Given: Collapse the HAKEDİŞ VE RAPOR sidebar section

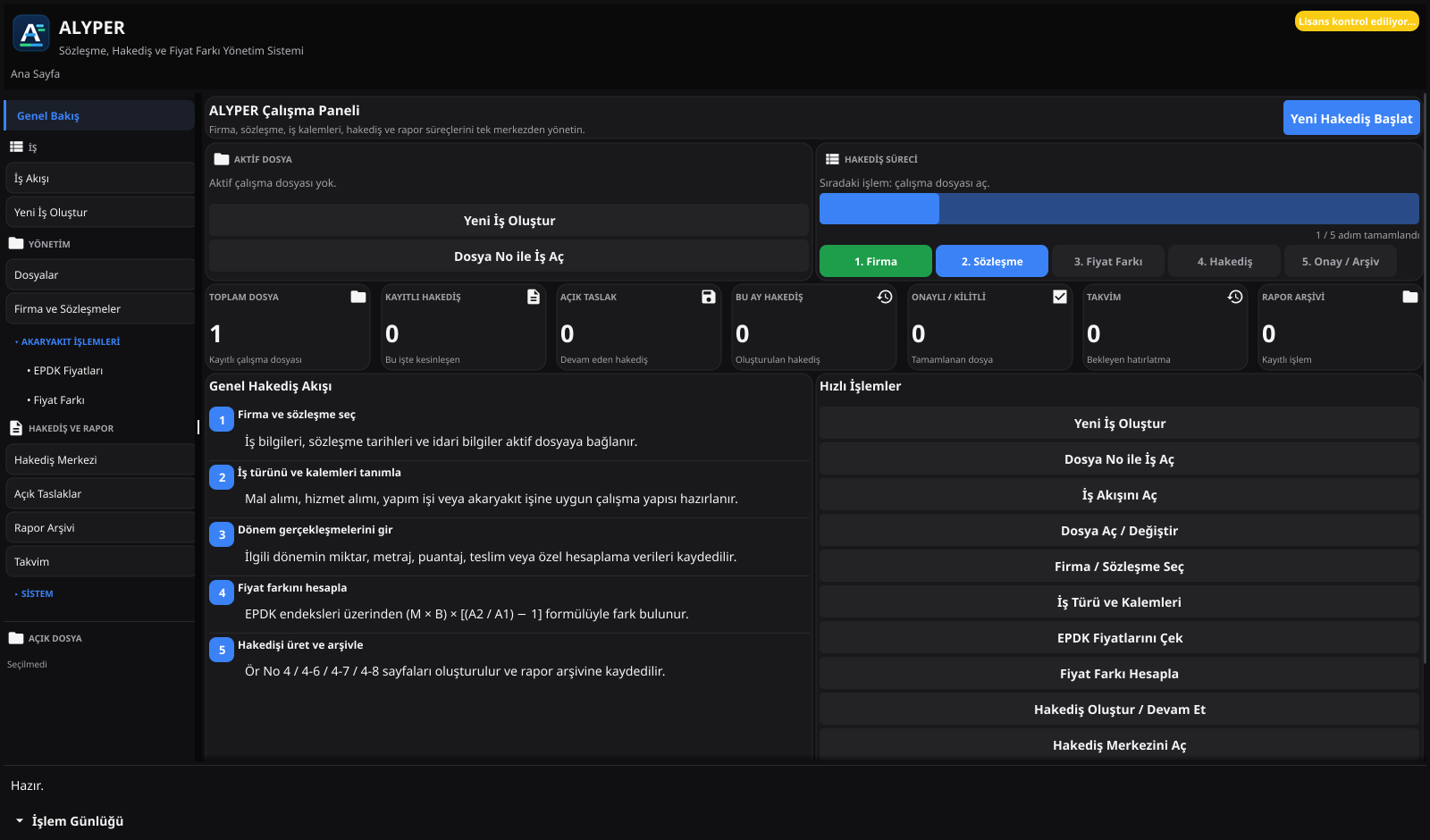Looking at the screenshot, I should 62,428.
